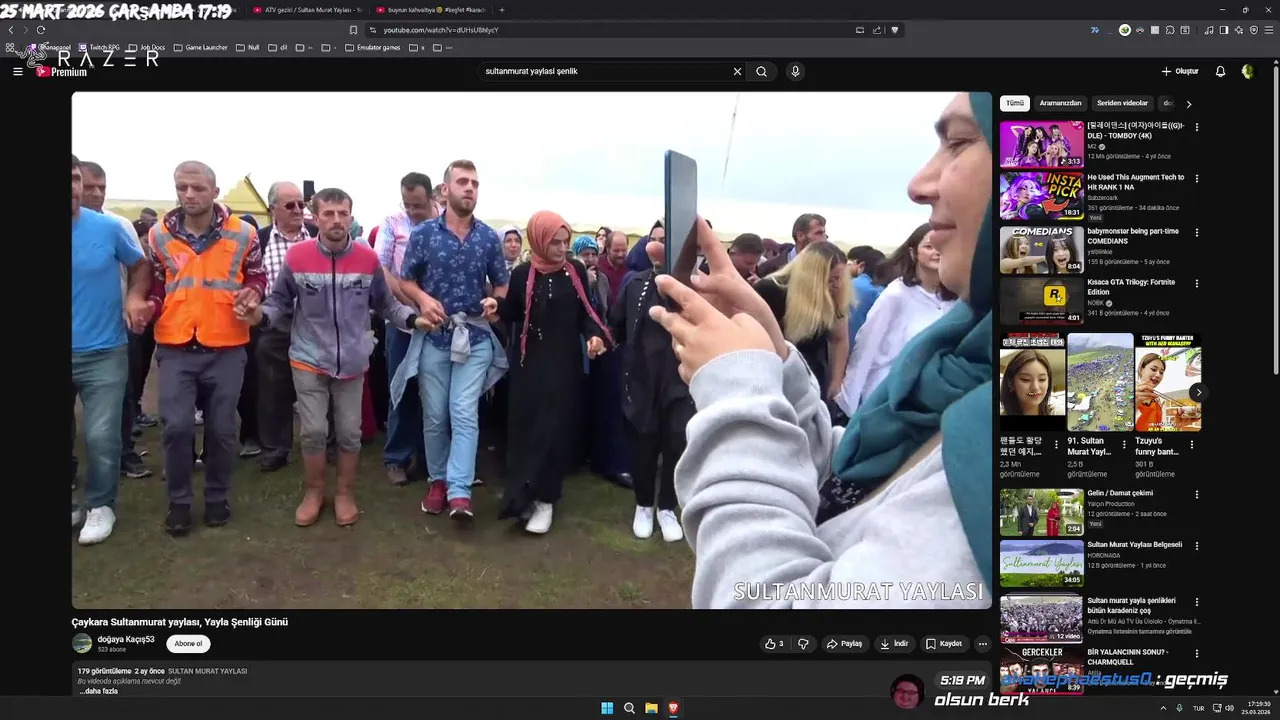The image size is (1280, 720).
Task: Select the Tümü filter chip
Action: click(1015, 103)
